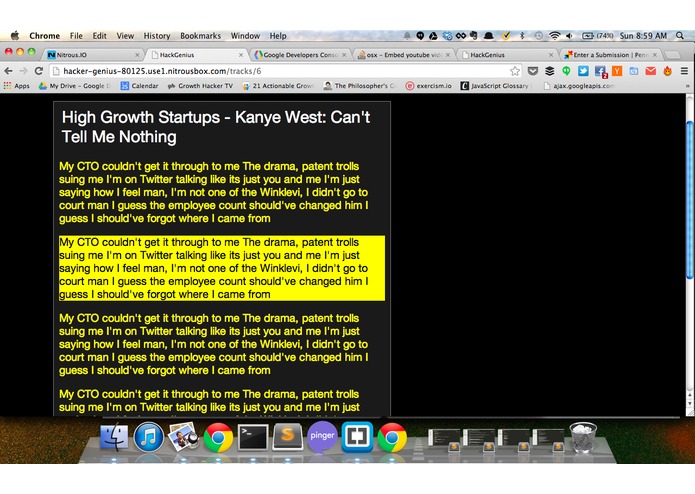695x494 pixels.
Task: Reload the page with the refresh icon
Action: pos(39,71)
